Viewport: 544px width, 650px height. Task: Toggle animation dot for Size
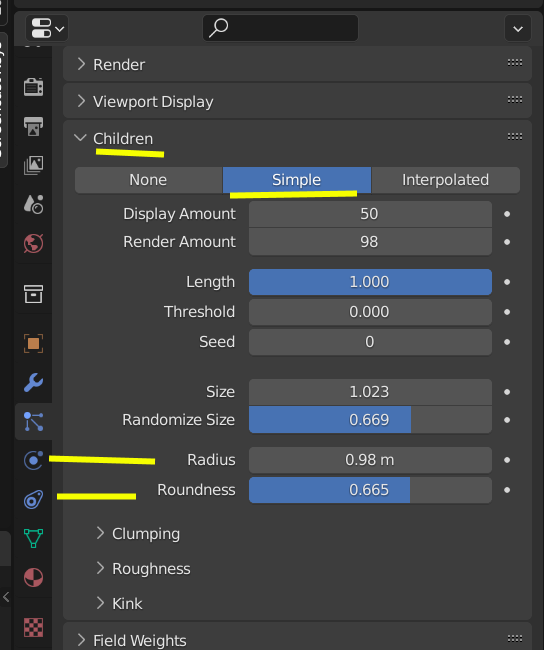(x=507, y=392)
